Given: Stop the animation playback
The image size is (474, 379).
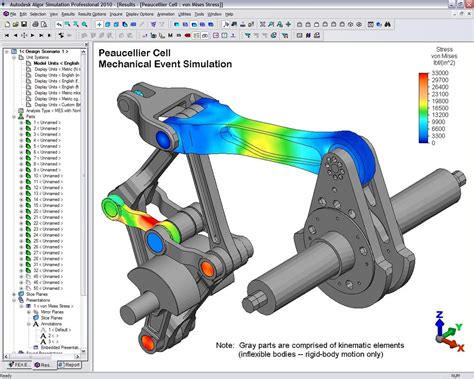Looking at the screenshot, I should 49,35.
